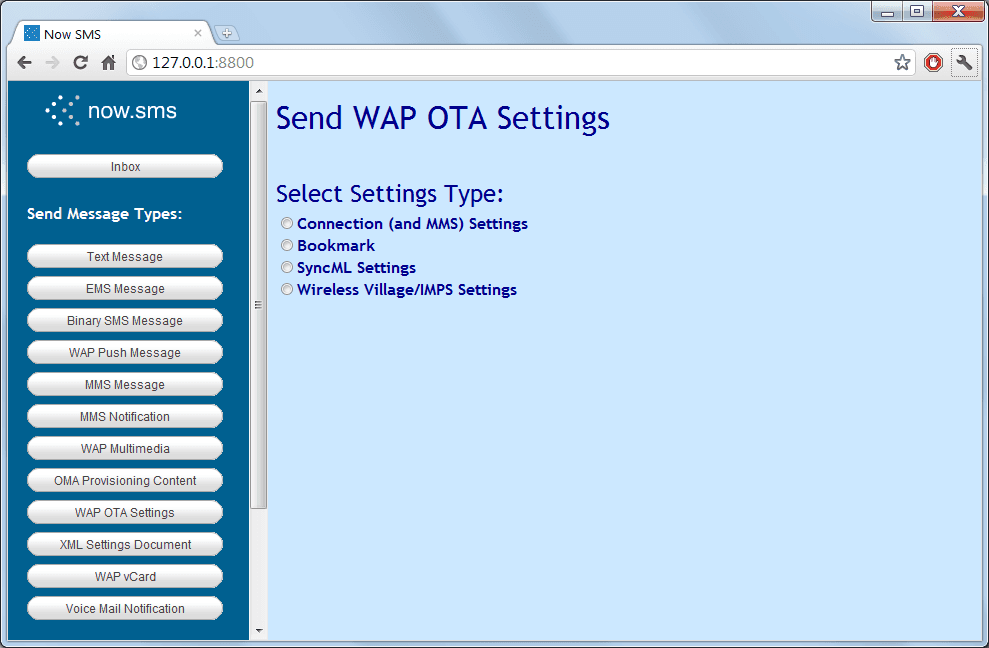Click the browser forward arrow
Image resolution: width=989 pixels, height=648 pixels.
52,62
